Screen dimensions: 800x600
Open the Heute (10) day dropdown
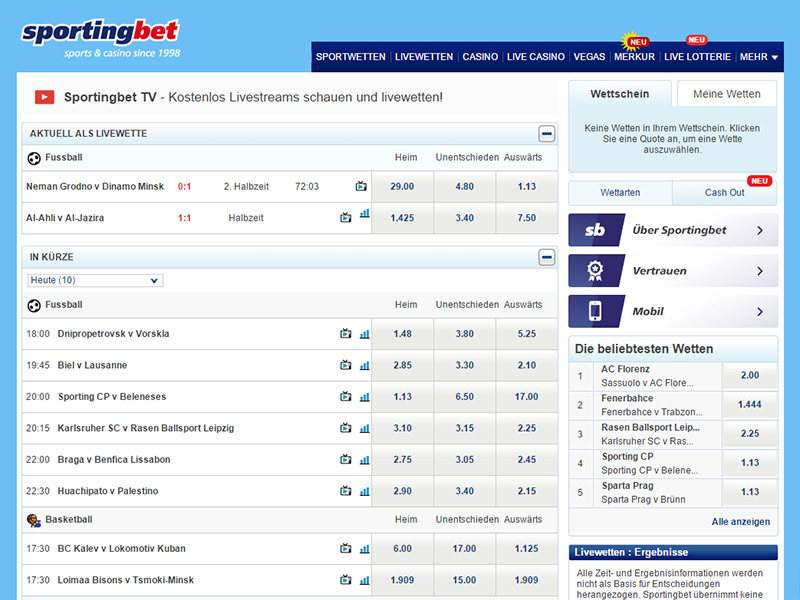coord(95,280)
